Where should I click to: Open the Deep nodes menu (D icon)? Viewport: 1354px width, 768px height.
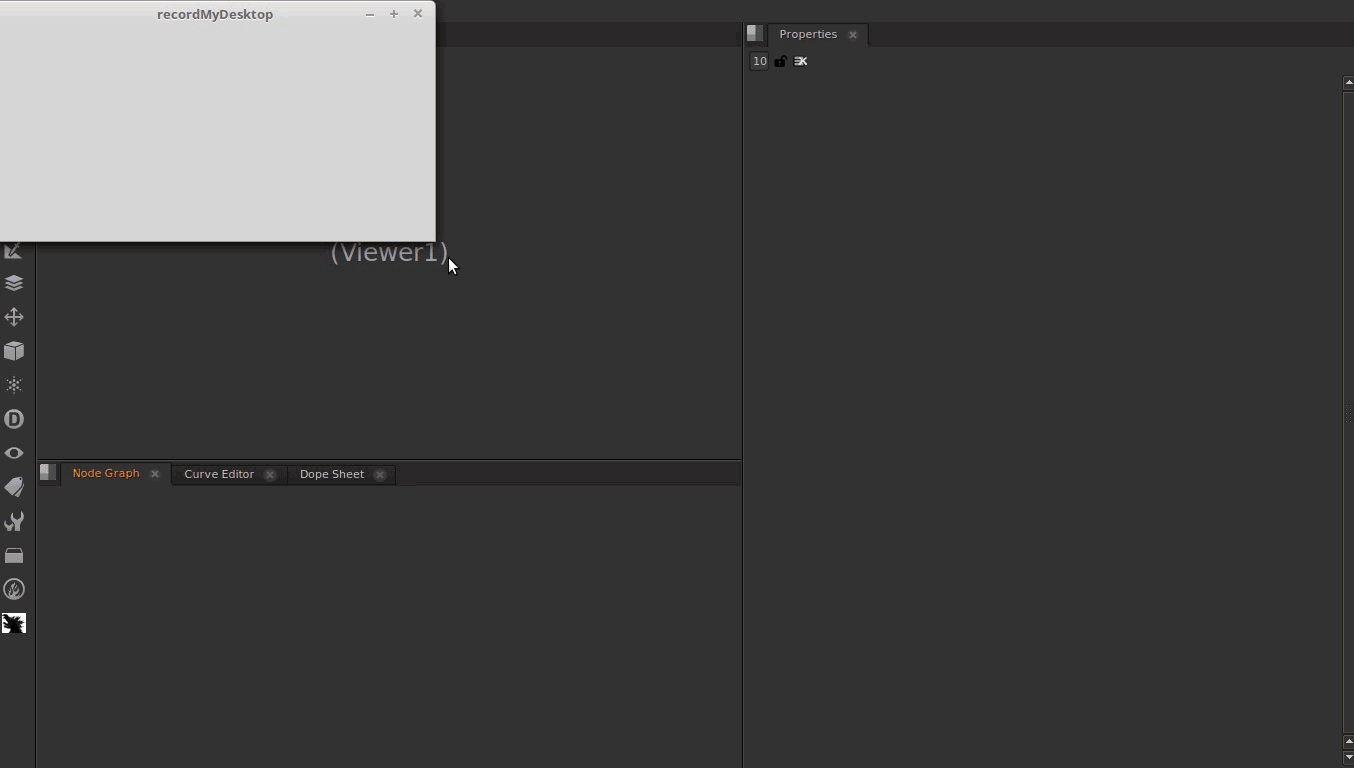(x=14, y=419)
